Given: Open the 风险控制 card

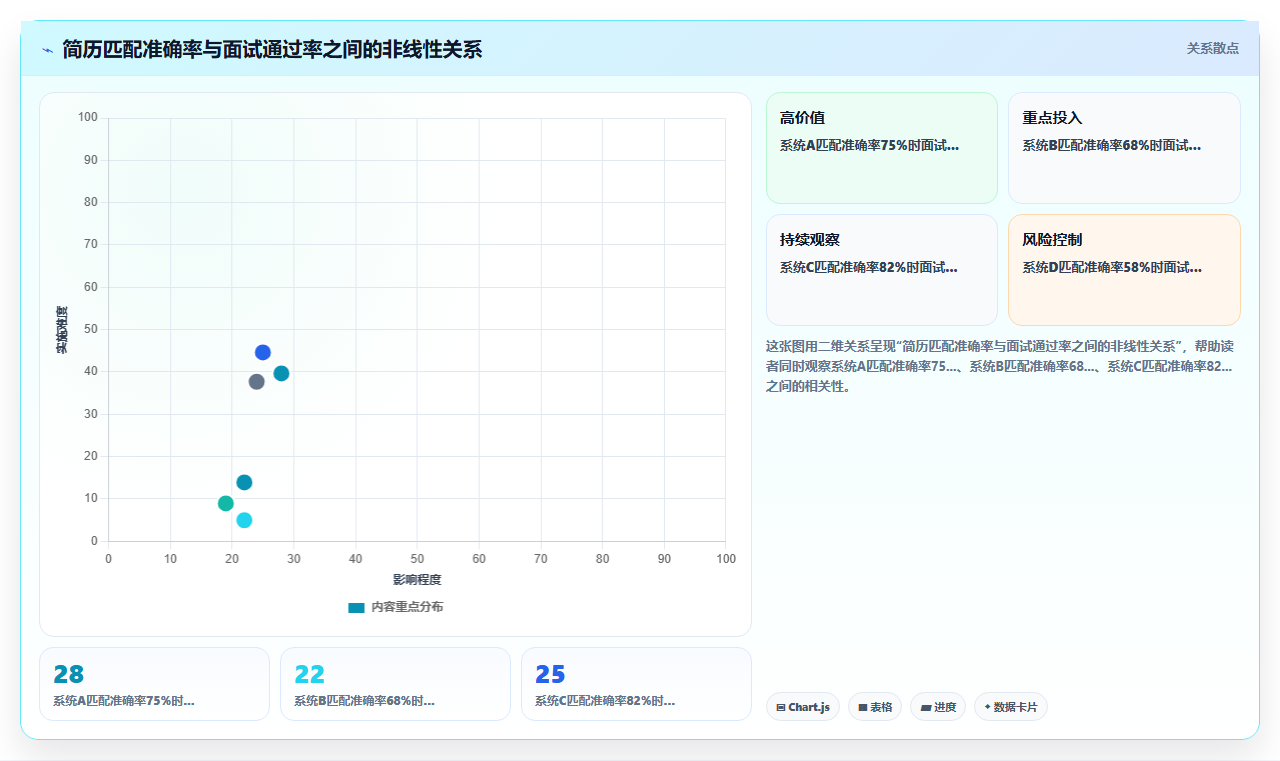Looking at the screenshot, I should click(x=1124, y=270).
